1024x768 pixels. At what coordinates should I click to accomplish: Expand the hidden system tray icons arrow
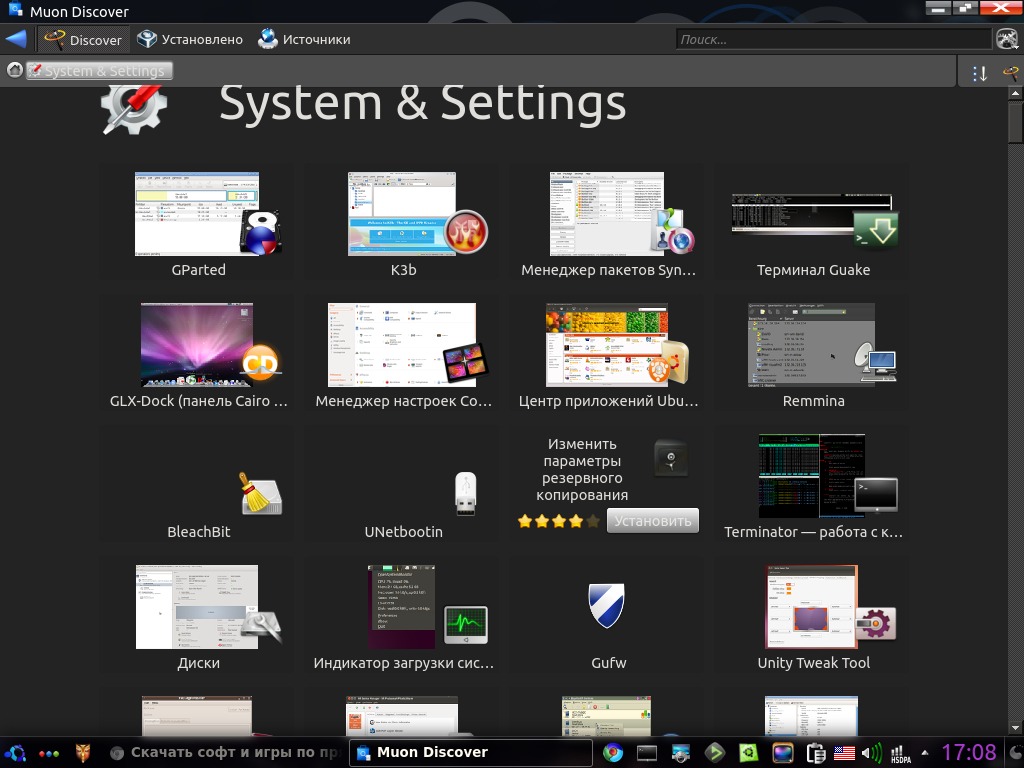click(x=925, y=752)
